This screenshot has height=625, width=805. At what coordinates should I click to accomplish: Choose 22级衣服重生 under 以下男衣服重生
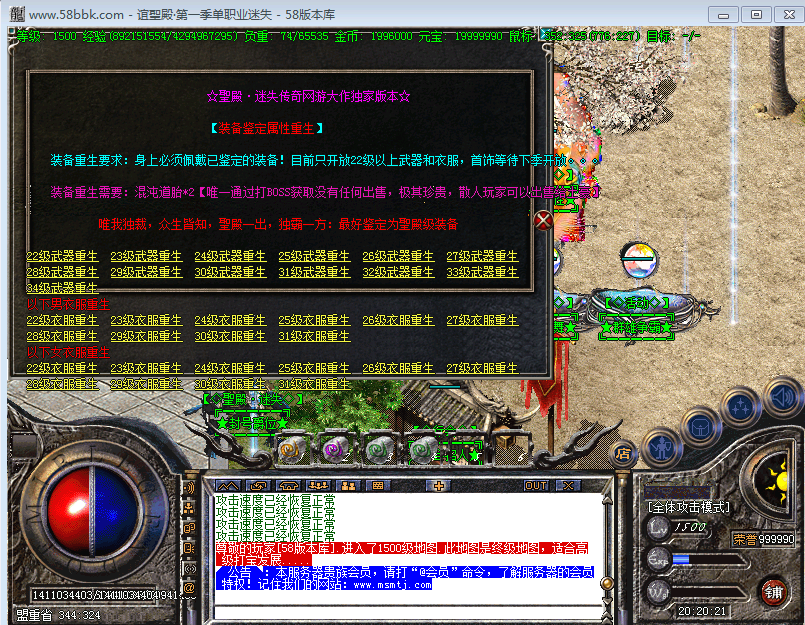point(62,320)
